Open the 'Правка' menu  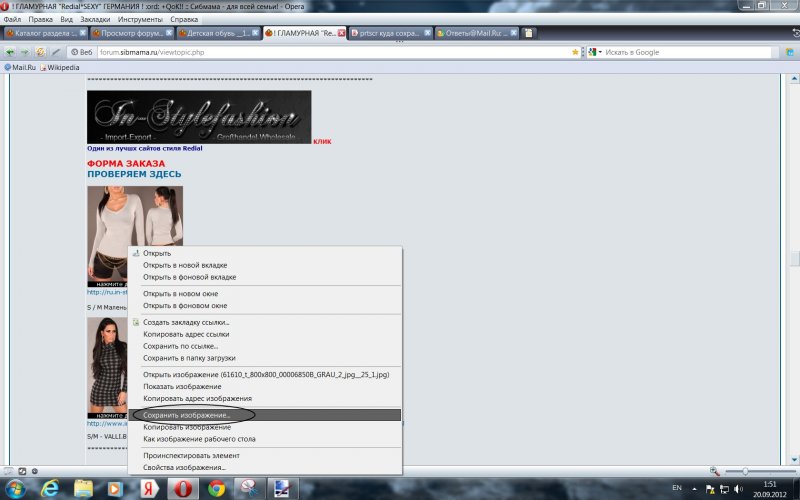40,19
